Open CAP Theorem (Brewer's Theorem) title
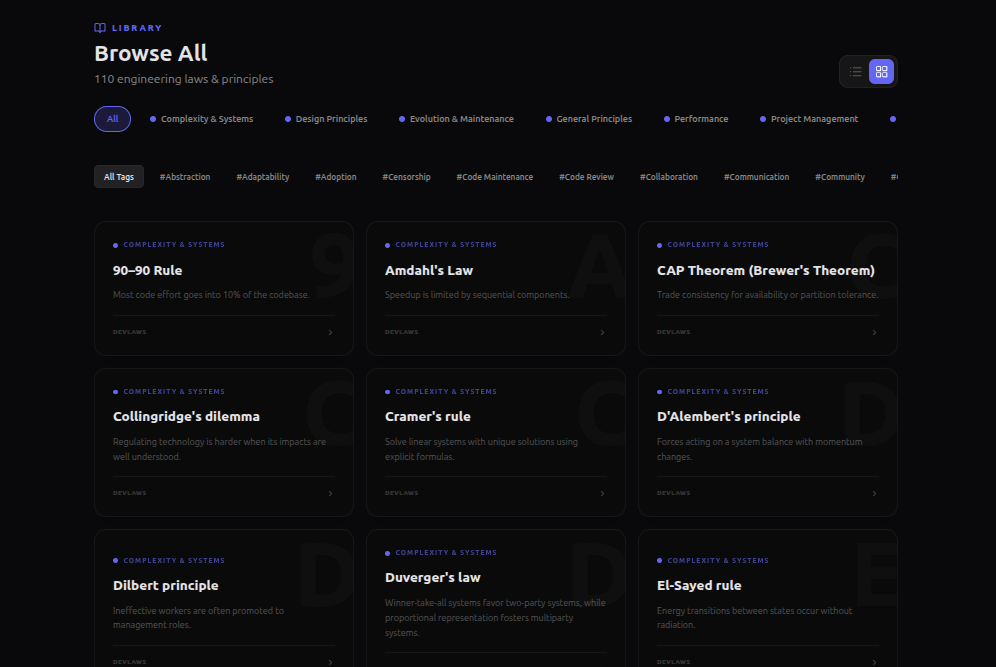 [x=765, y=271]
